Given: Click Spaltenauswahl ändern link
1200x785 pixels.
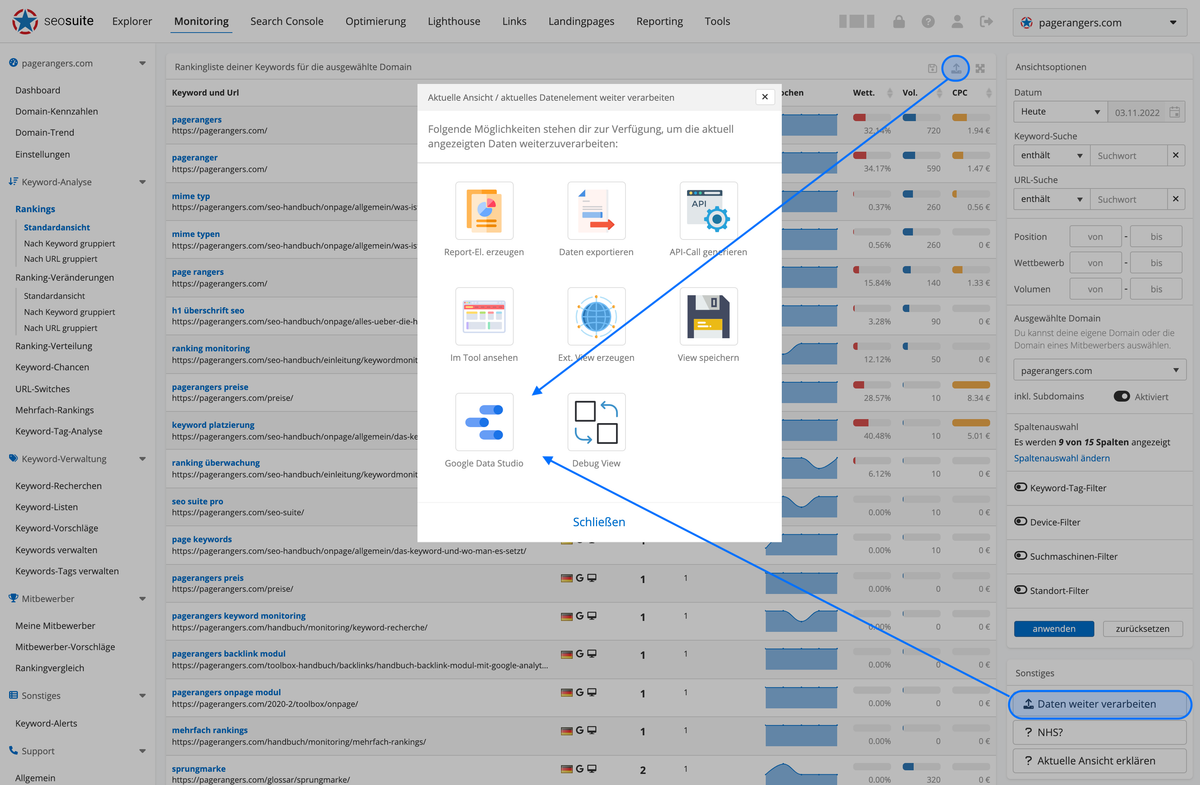Looking at the screenshot, I should pyautogui.click(x=1062, y=458).
